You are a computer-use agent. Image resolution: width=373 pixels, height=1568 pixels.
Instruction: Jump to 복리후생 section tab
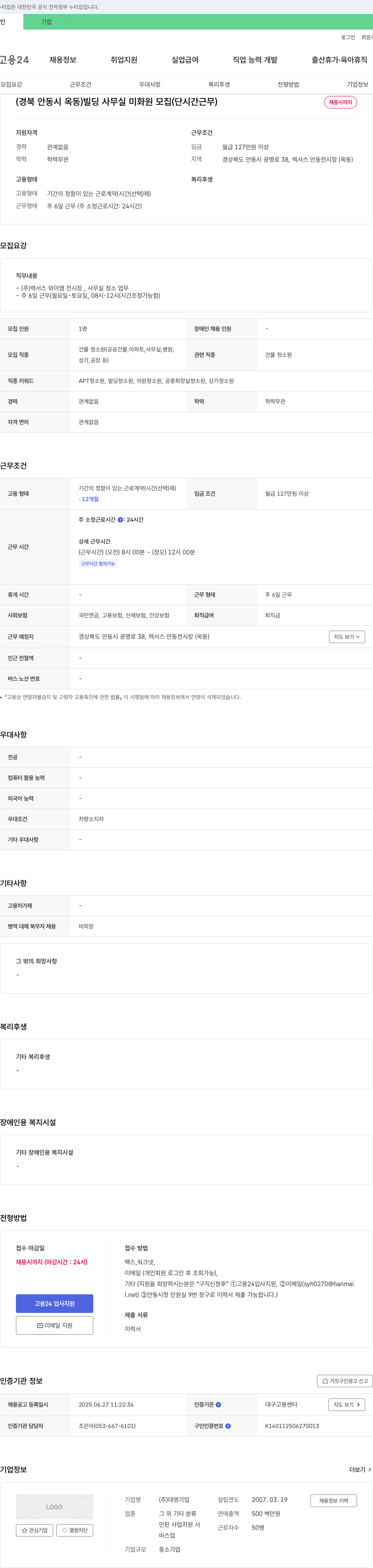219,85
